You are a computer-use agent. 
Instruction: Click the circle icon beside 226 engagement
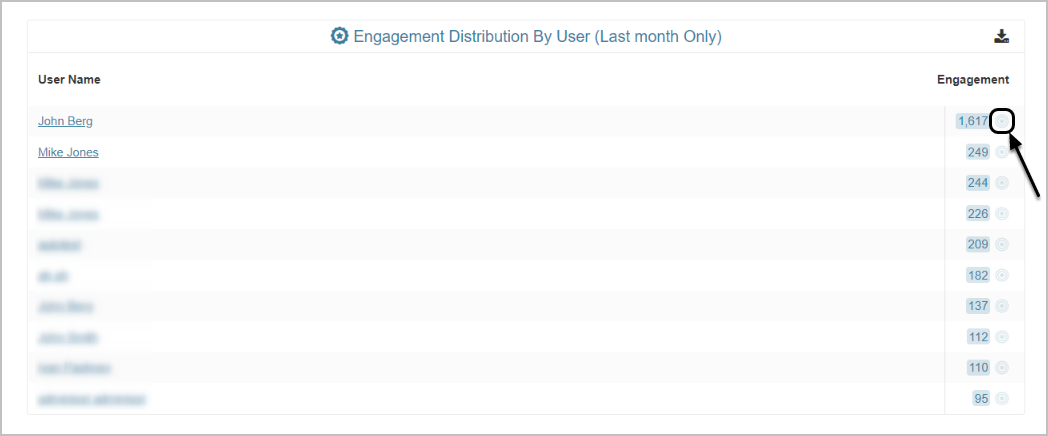pos(1002,214)
